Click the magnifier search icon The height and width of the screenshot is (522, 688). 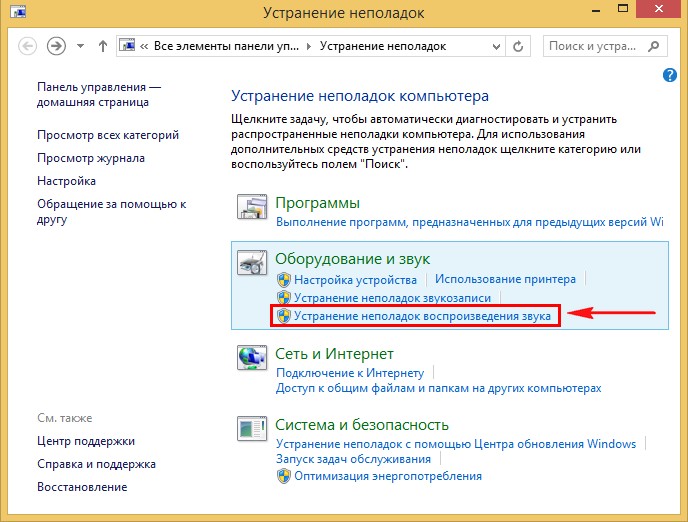pyautogui.click(x=654, y=46)
